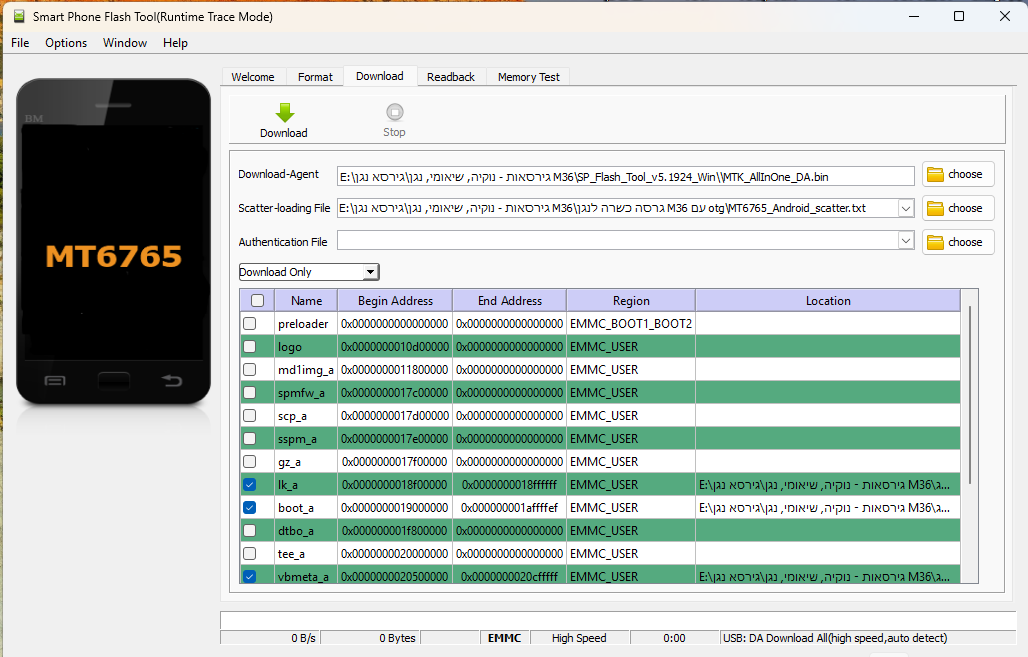Viewport: 1028px width, 657px height.
Task: Click the SP Flash Tool title bar icon
Action: (x=18, y=16)
